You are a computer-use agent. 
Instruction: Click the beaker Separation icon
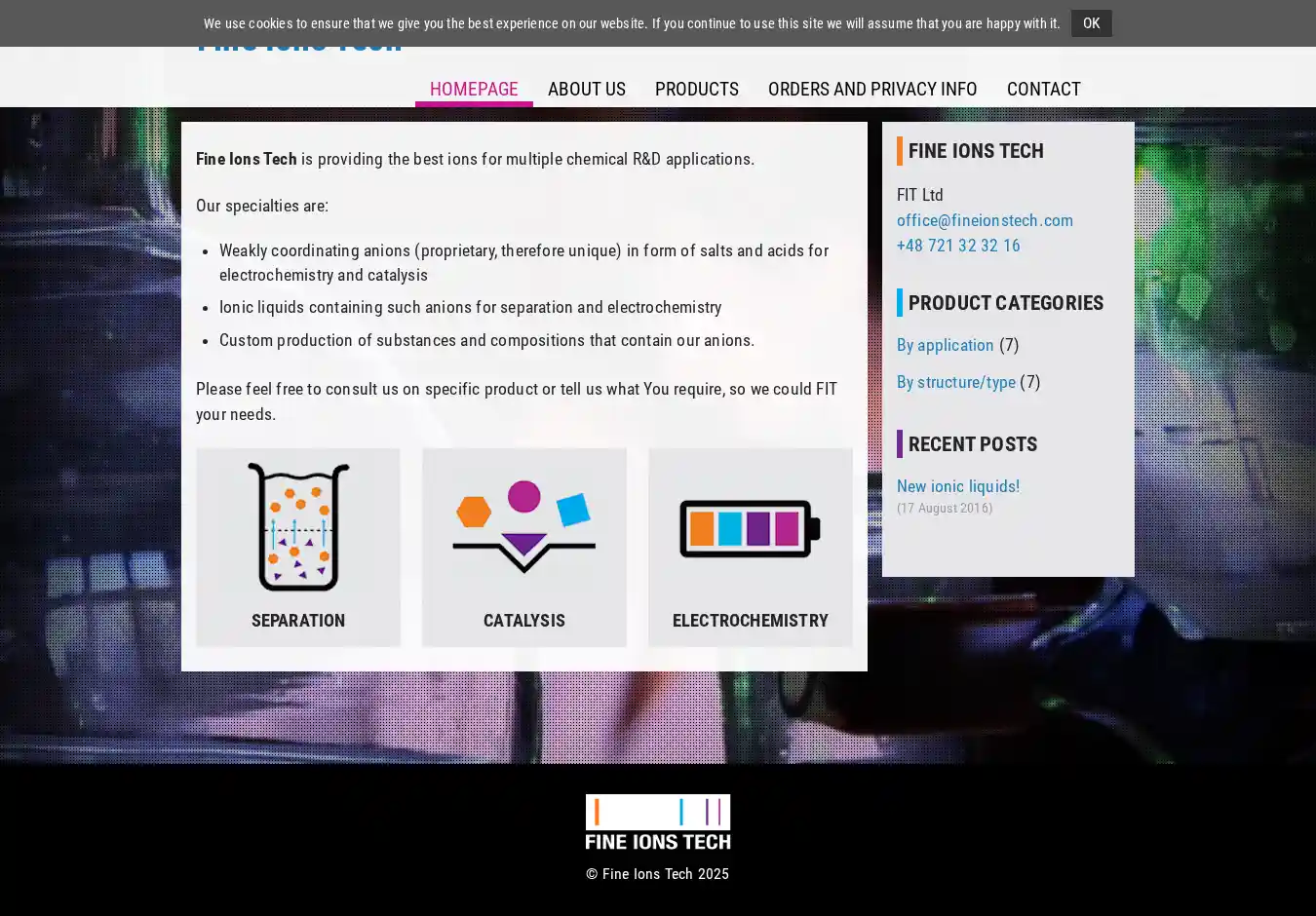(298, 527)
